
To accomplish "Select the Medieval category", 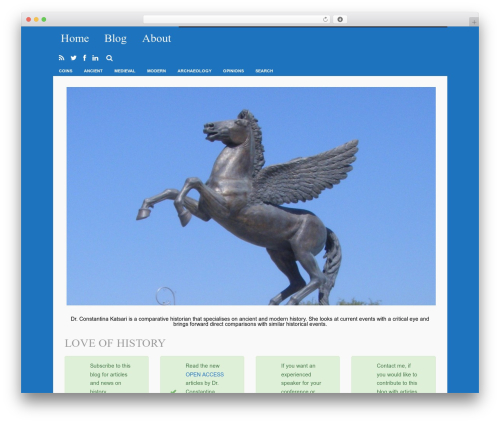I will [x=124, y=71].
